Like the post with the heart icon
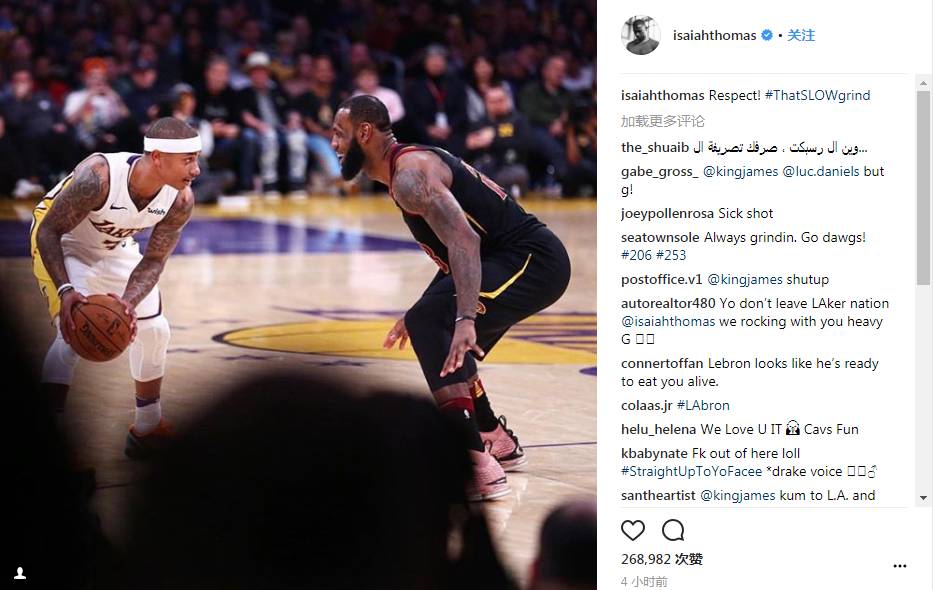This screenshot has width=933, height=590. [633, 530]
